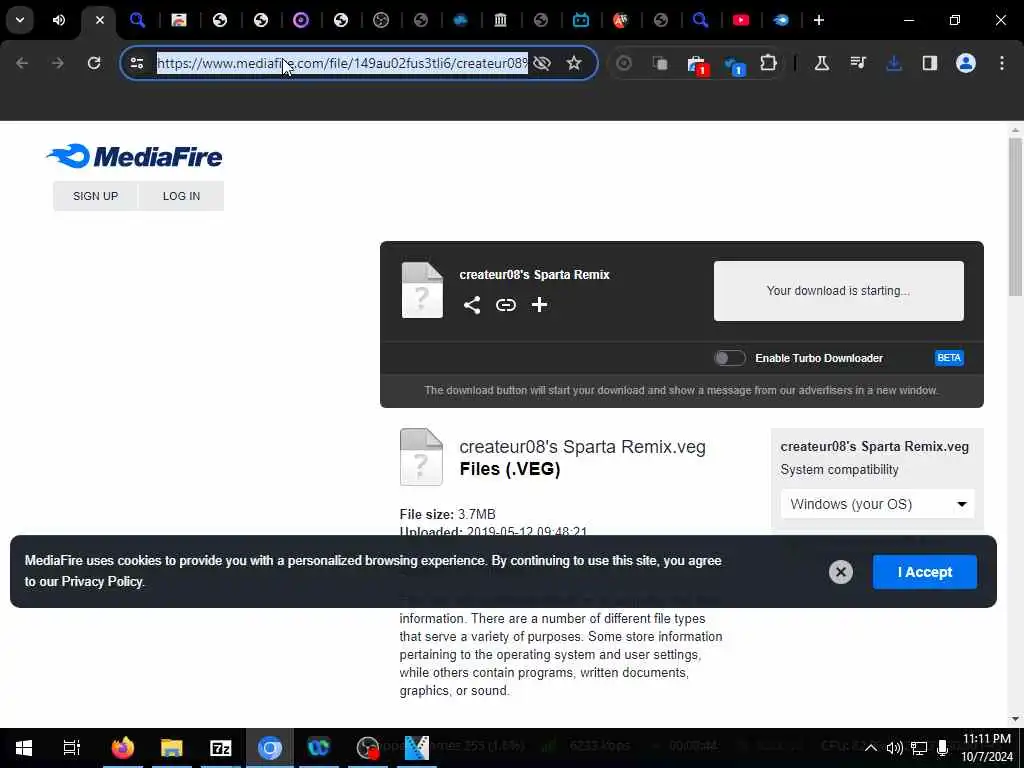This screenshot has width=1024, height=768.
Task: Open Chrome Labs flask icon
Action: click(x=822, y=63)
